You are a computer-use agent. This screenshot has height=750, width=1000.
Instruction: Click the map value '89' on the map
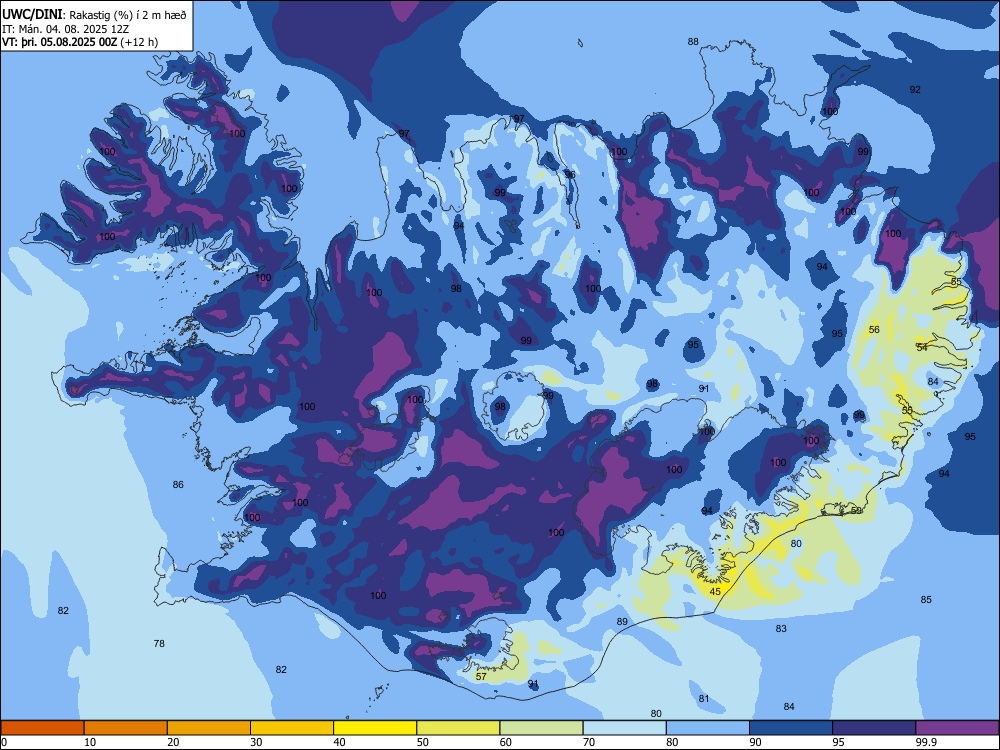622,621
